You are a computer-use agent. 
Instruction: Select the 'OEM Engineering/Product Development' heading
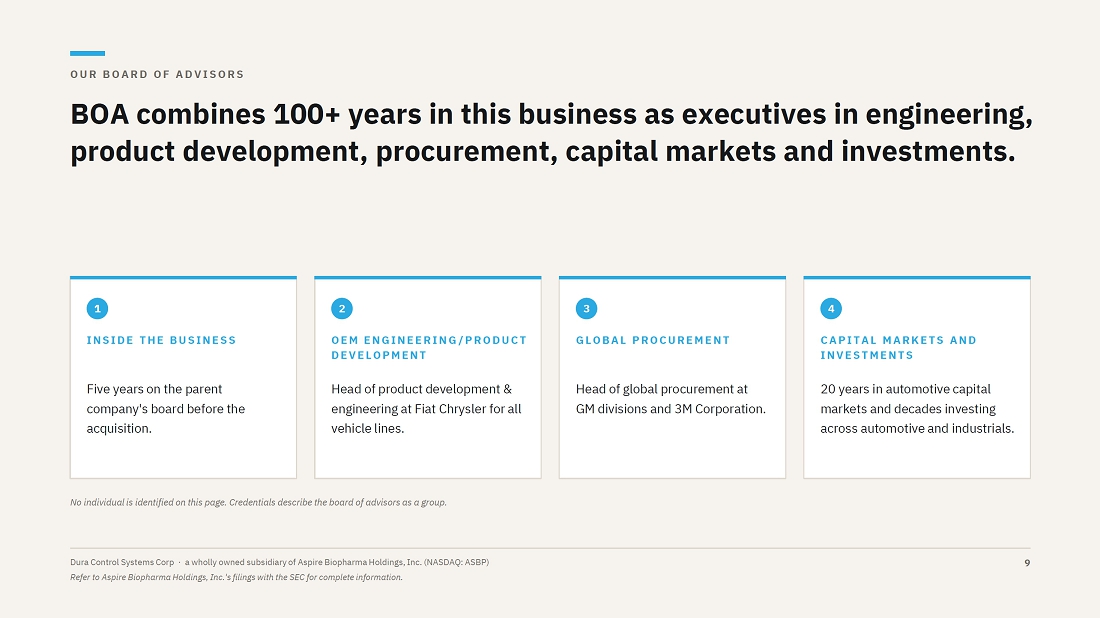coord(429,348)
